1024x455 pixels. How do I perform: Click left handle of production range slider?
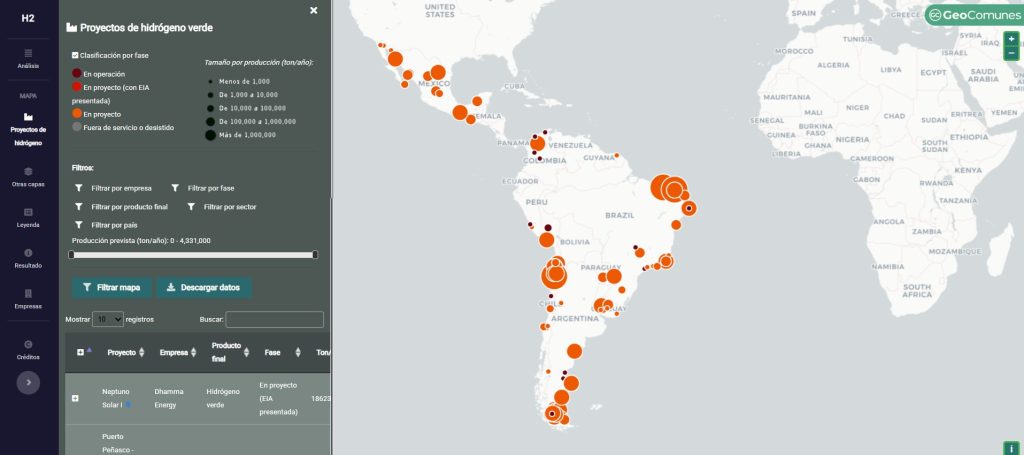(72, 255)
